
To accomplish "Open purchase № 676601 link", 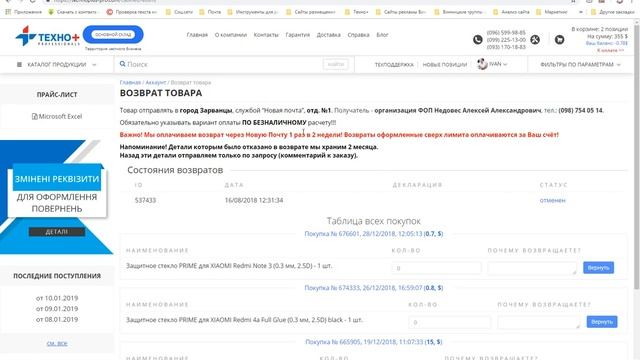I will point(373,234).
